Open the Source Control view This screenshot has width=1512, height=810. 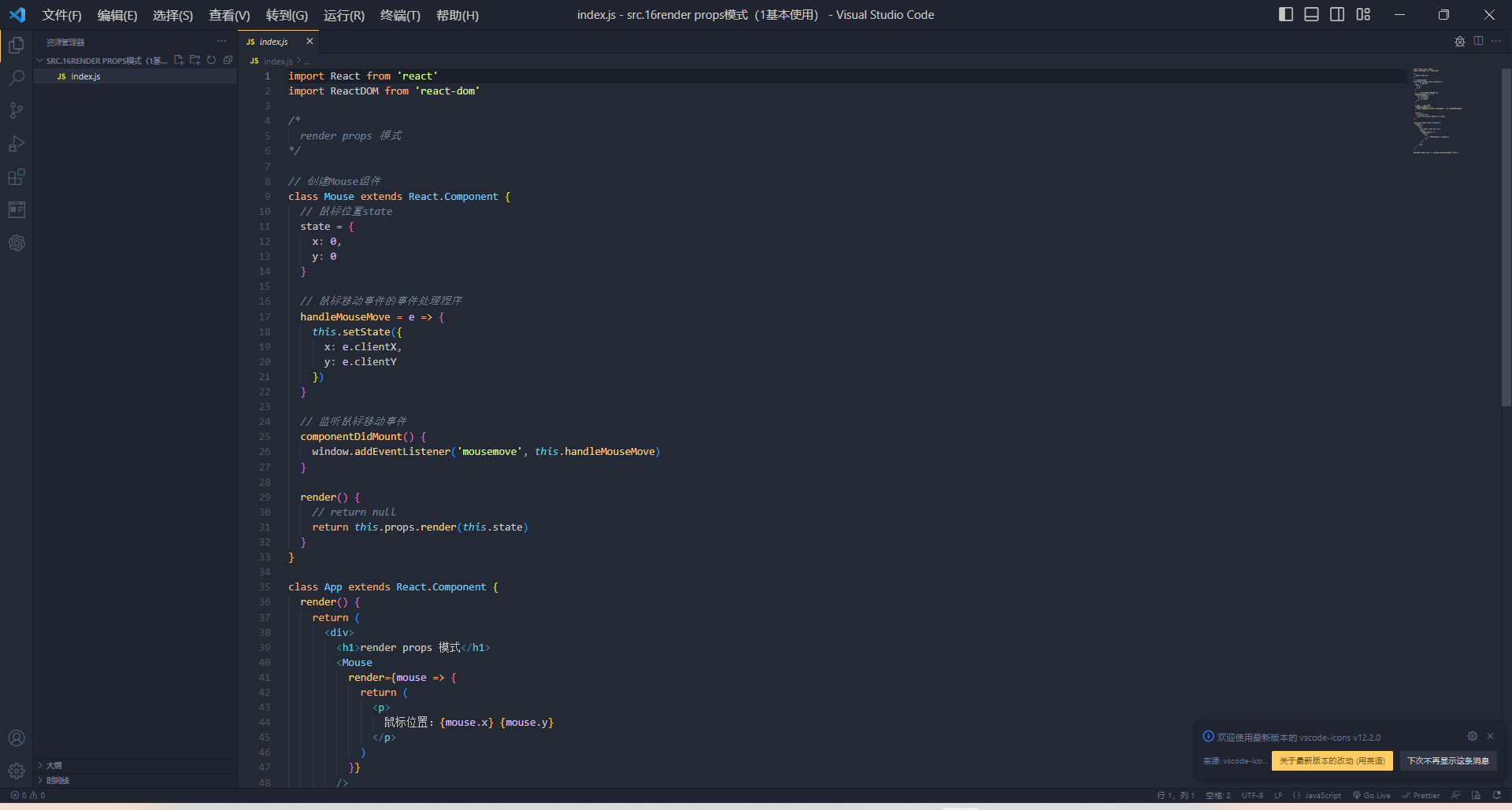(x=17, y=111)
